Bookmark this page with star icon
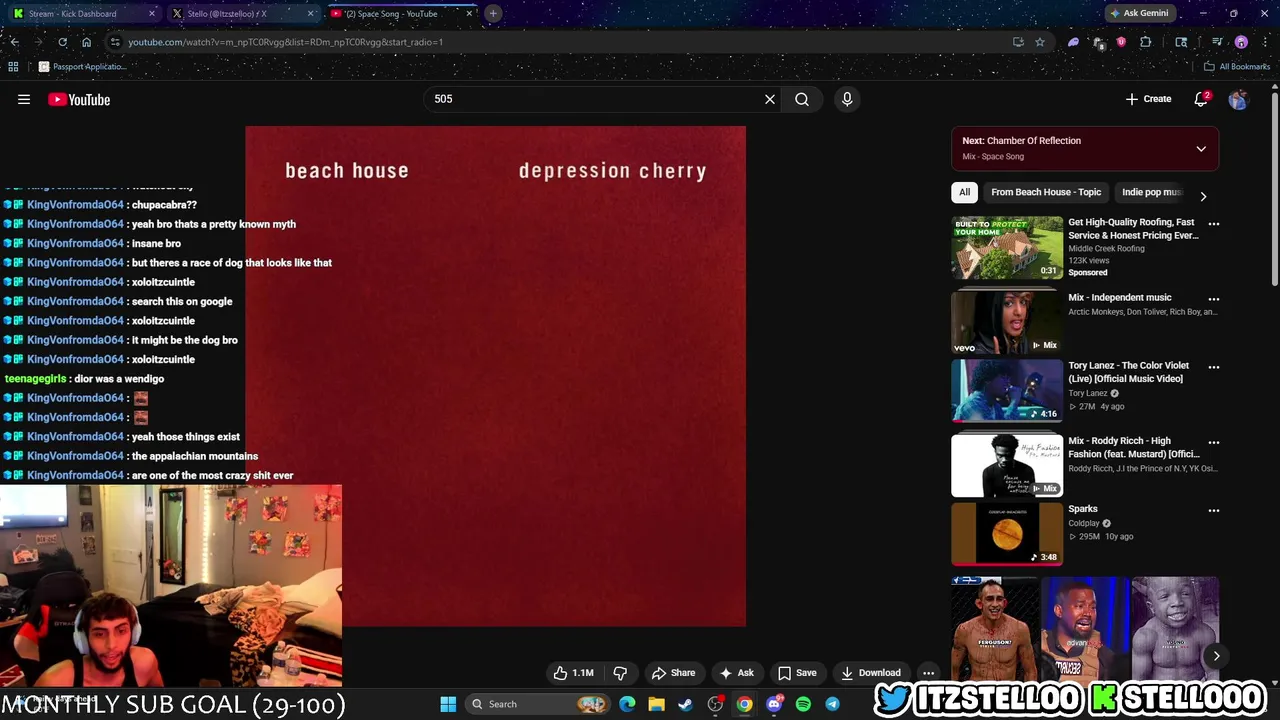1280x720 pixels. (1040, 42)
